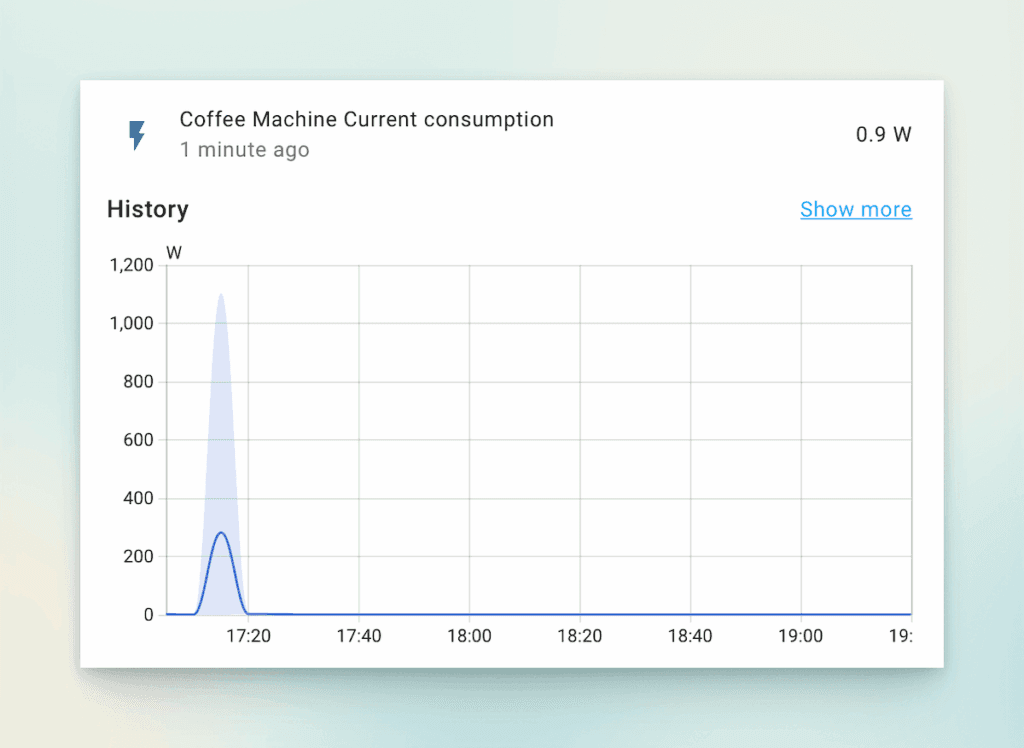1024x748 pixels.
Task: Open the Show more history link
Action: [856, 209]
